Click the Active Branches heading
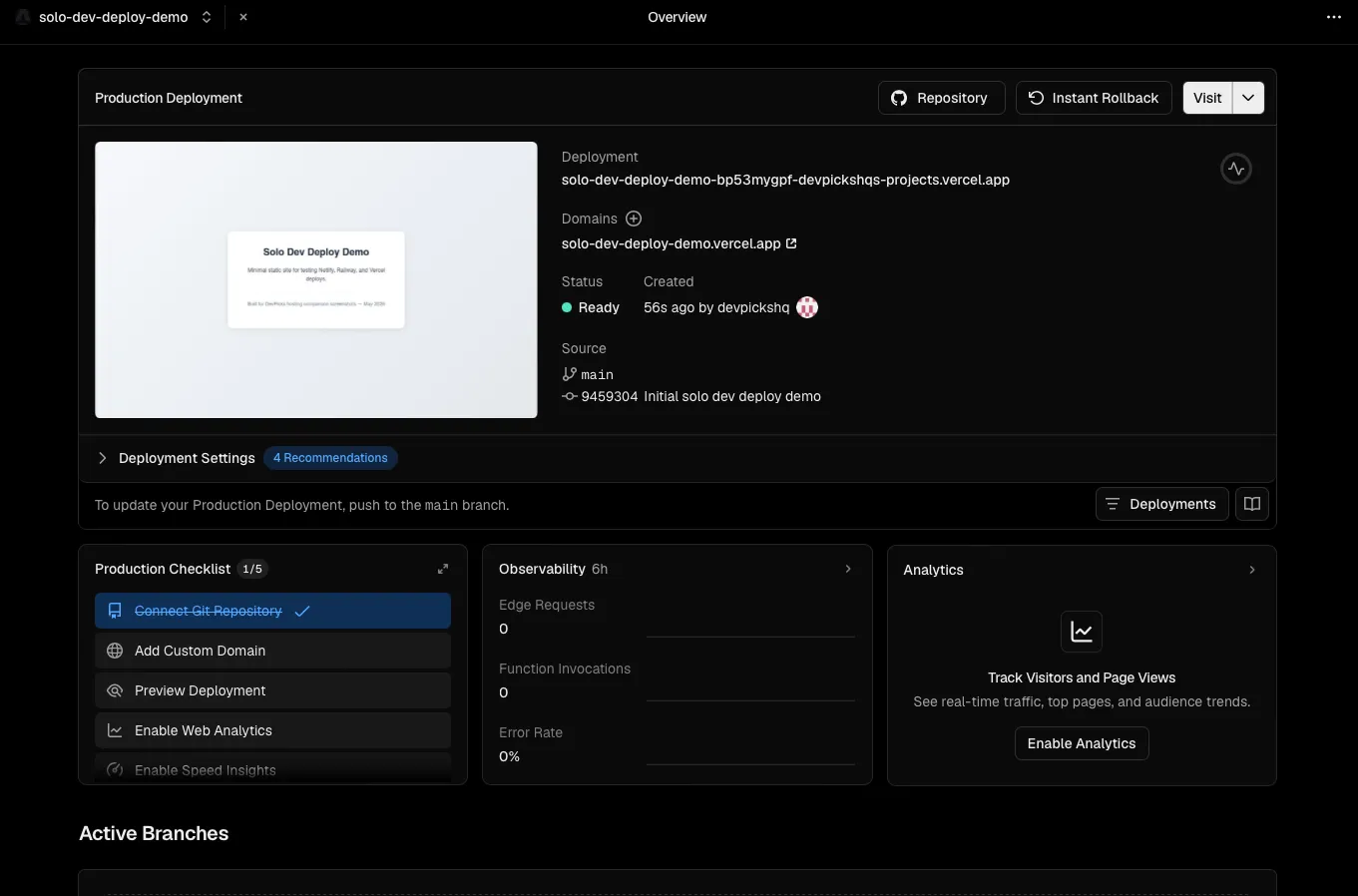 click(x=154, y=833)
